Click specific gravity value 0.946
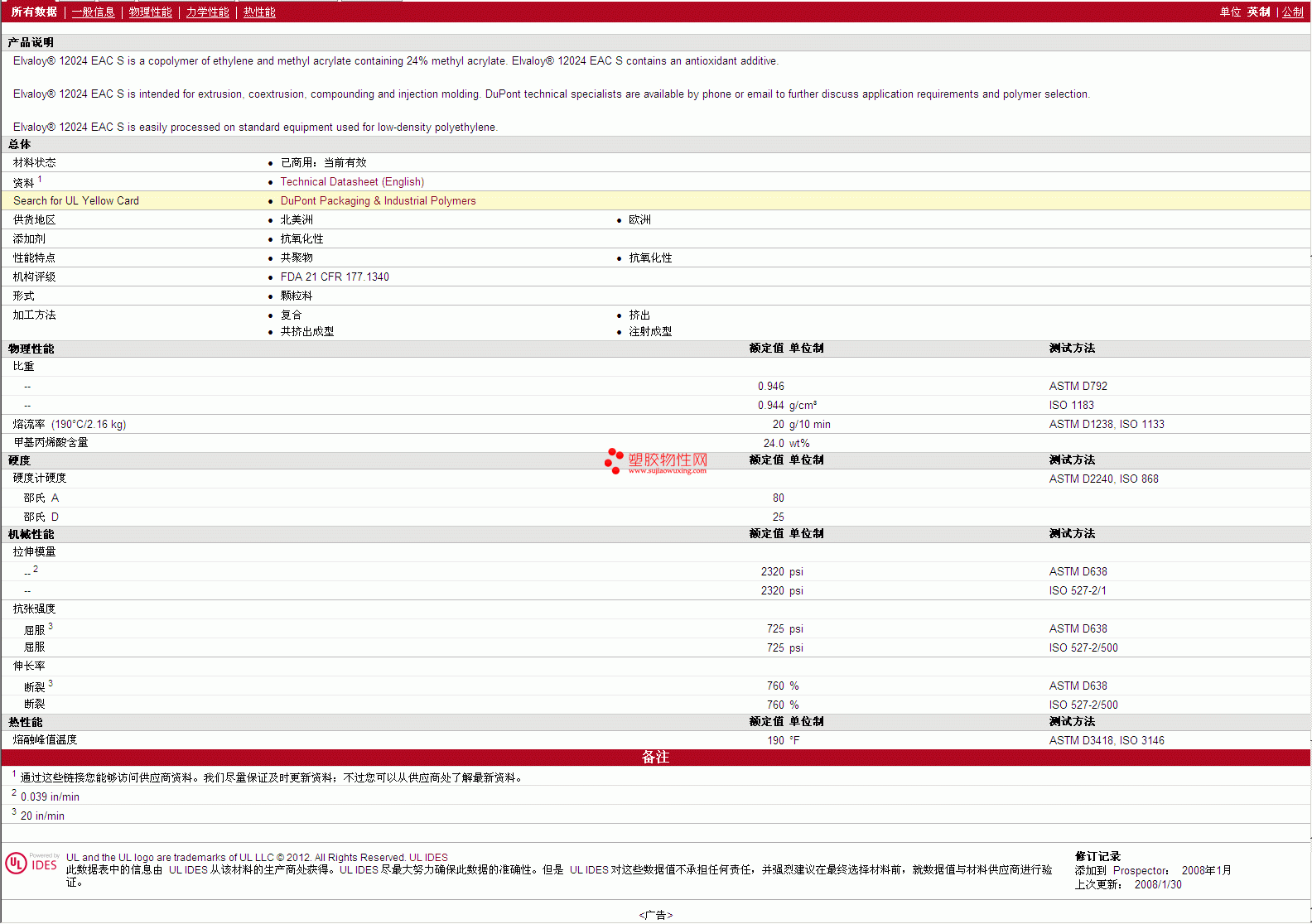The height and width of the screenshot is (924, 1312). point(770,386)
